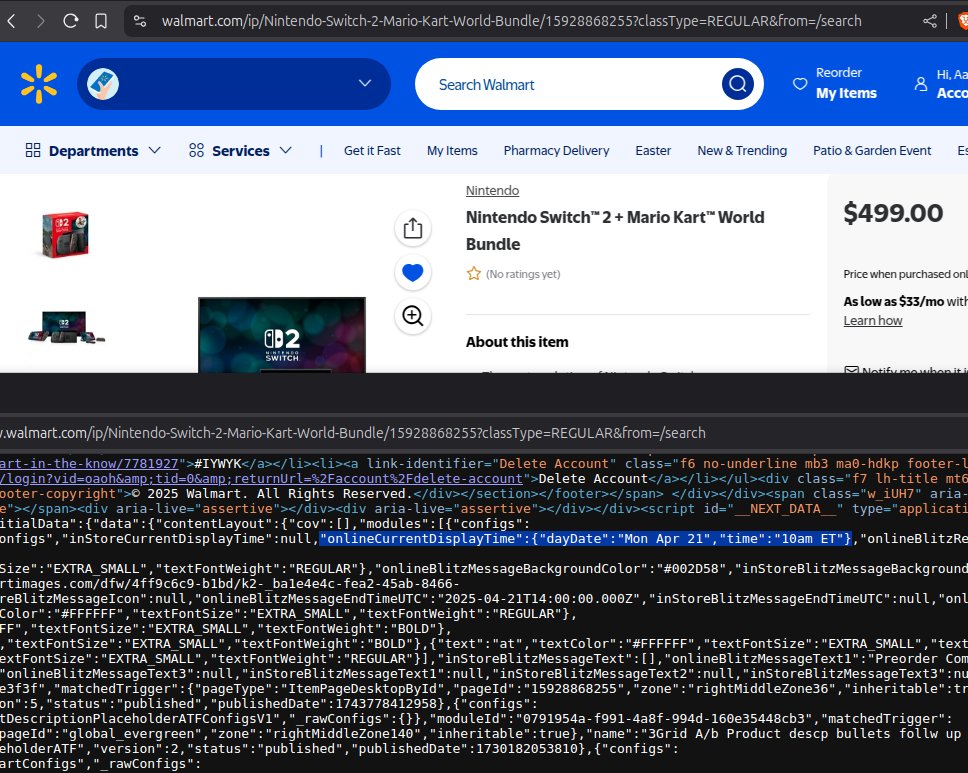
Task: Expand the pickup or delivery location dropdown
Action: point(365,83)
